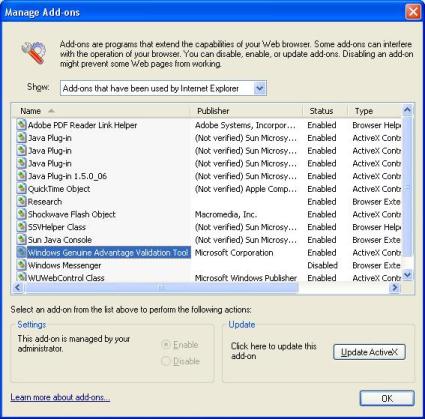Close the Manage Add-ons dialog
425x419 pixels.
pos(413,12)
